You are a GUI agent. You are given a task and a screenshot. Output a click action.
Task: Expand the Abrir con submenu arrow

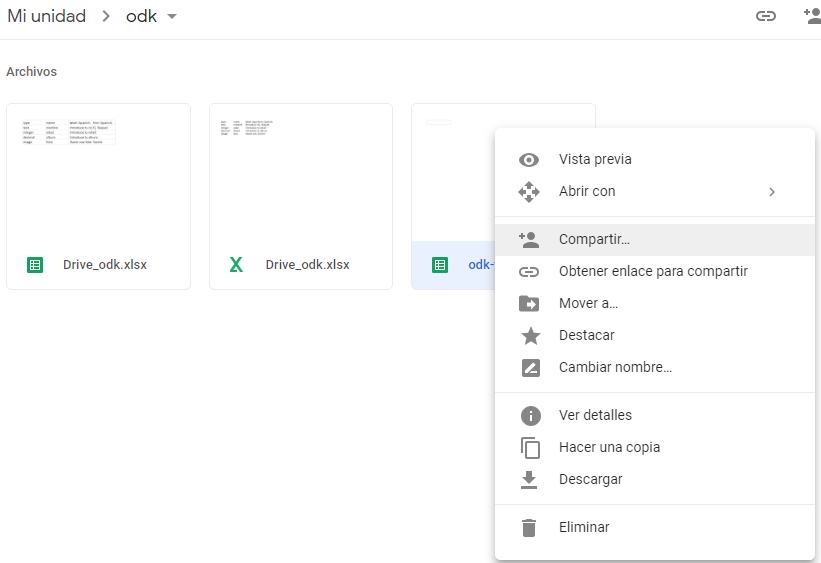[x=772, y=192]
